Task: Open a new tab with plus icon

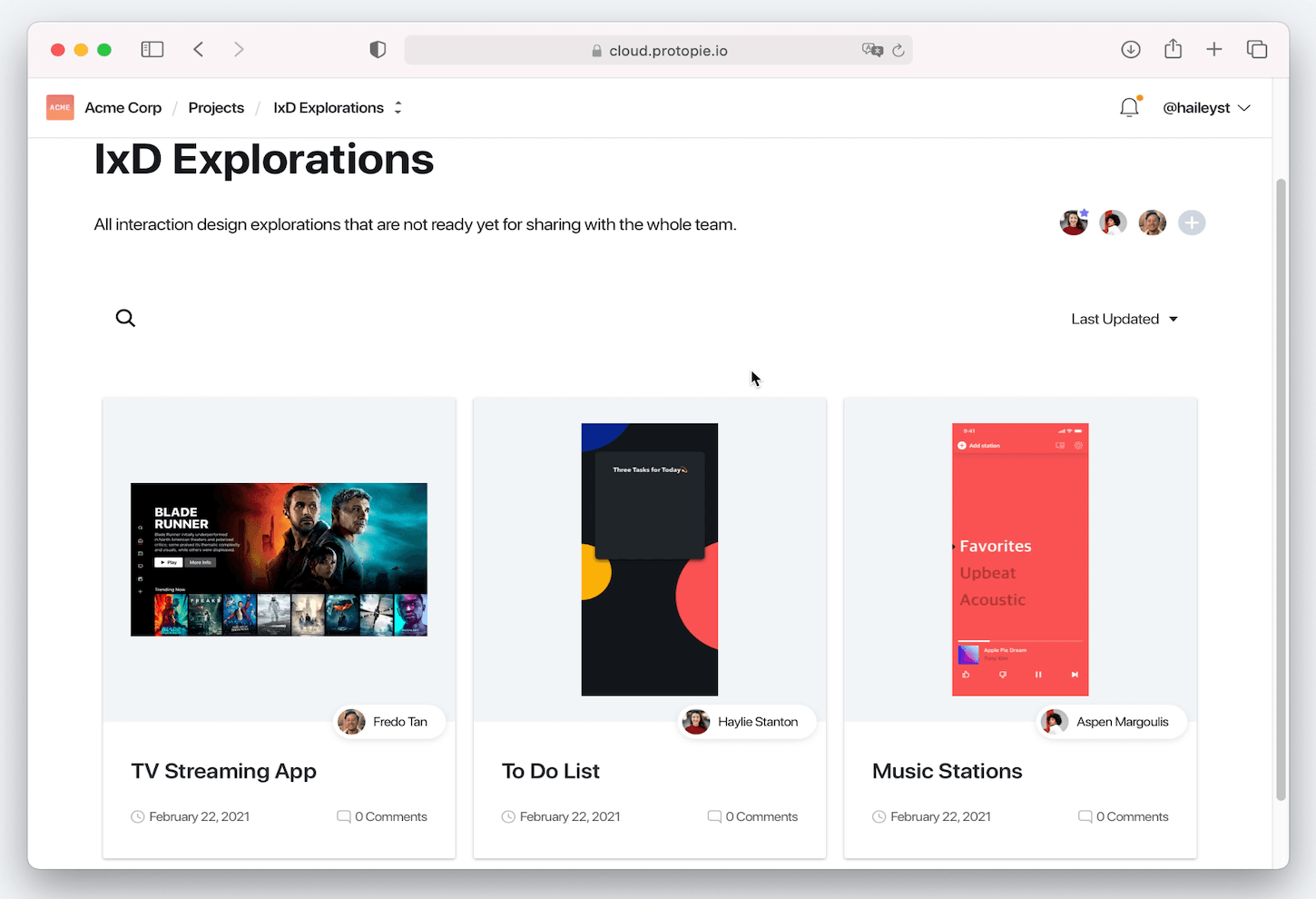Action: pos(1214,49)
